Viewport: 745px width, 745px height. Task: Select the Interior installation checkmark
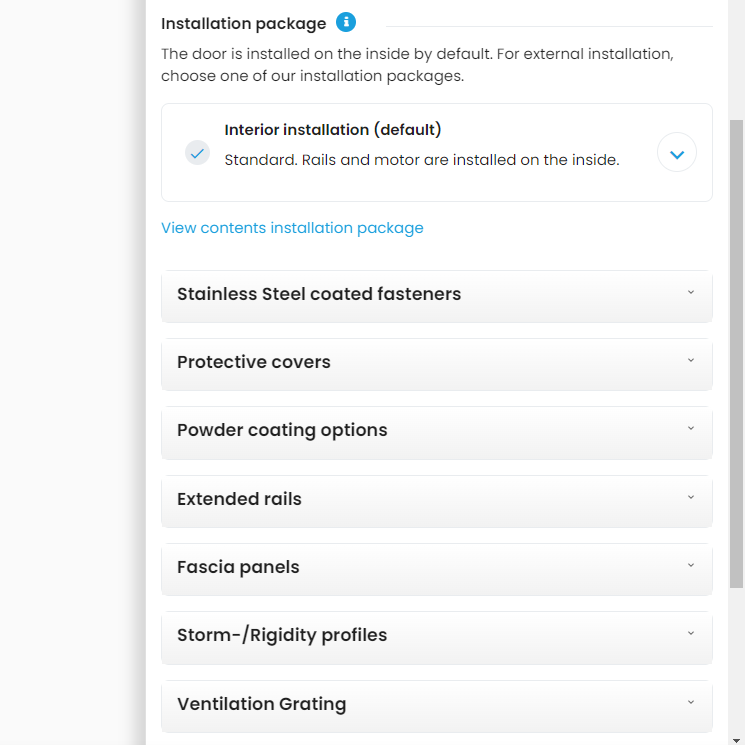[197, 153]
